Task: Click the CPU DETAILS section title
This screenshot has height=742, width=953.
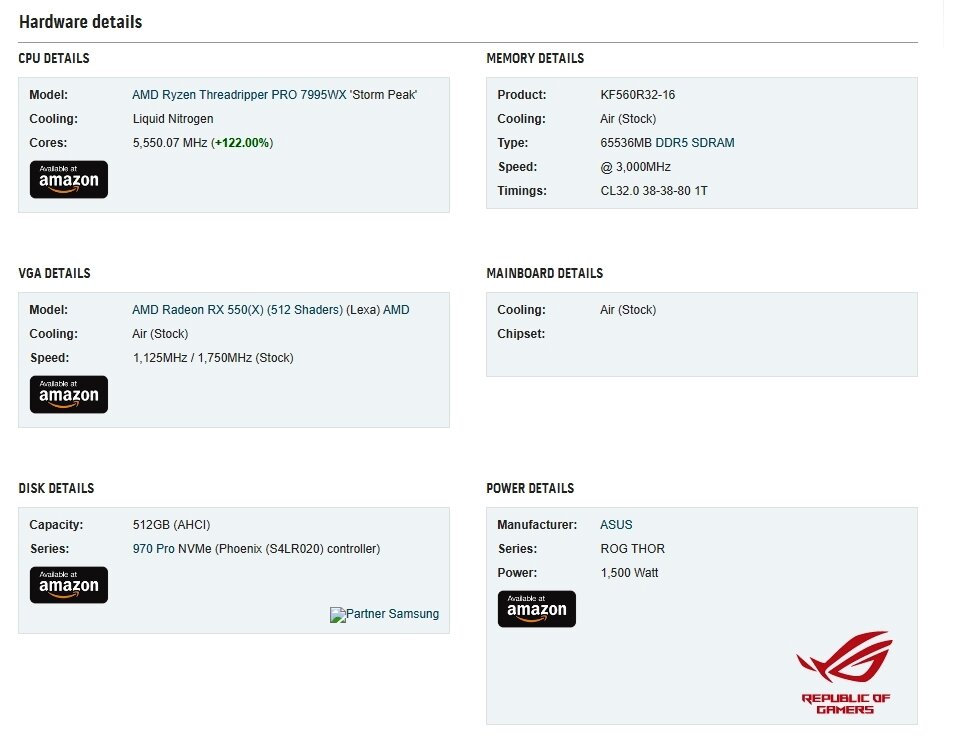Action: [53, 58]
